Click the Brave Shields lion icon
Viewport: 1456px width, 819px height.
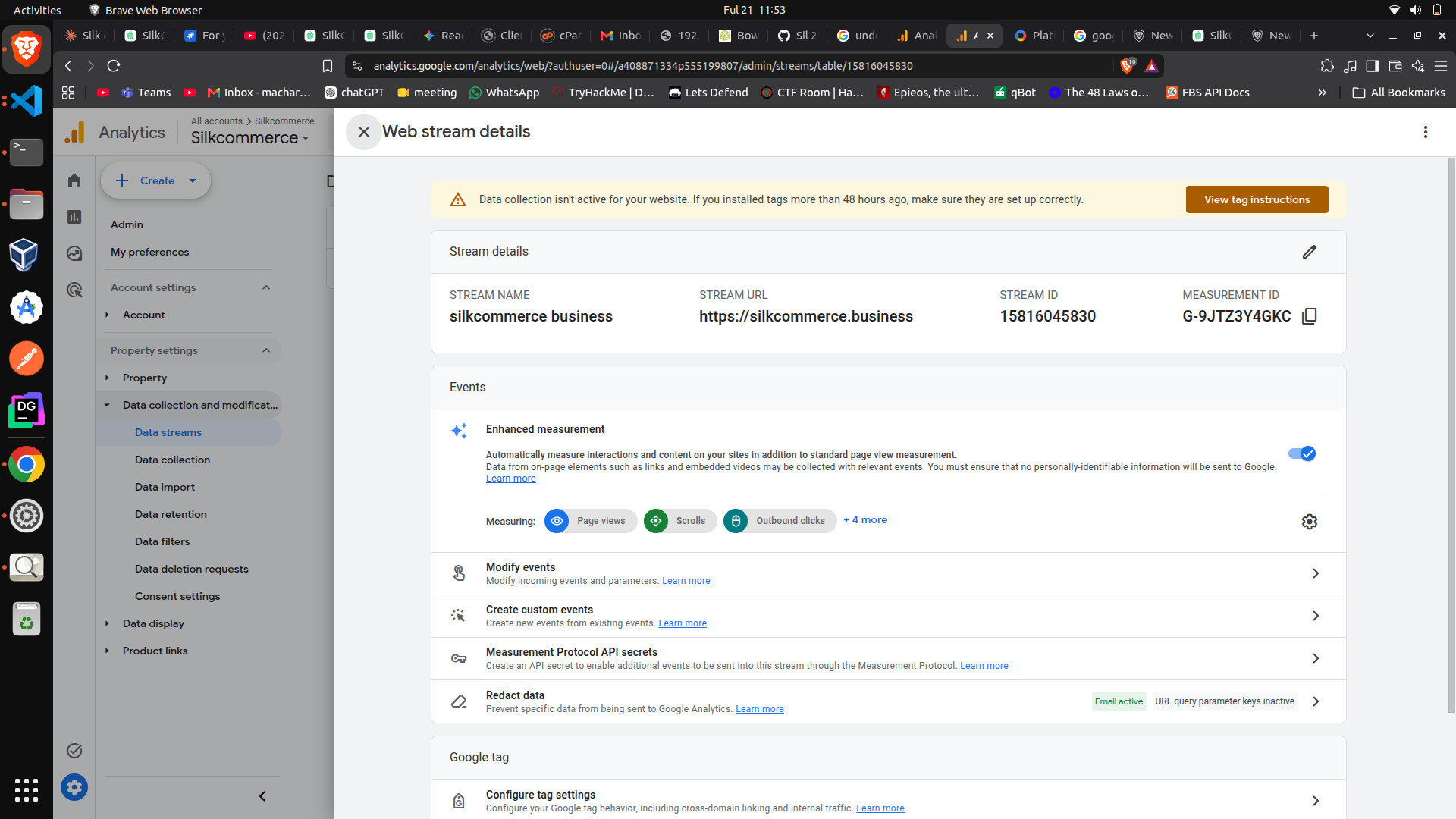[1128, 66]
